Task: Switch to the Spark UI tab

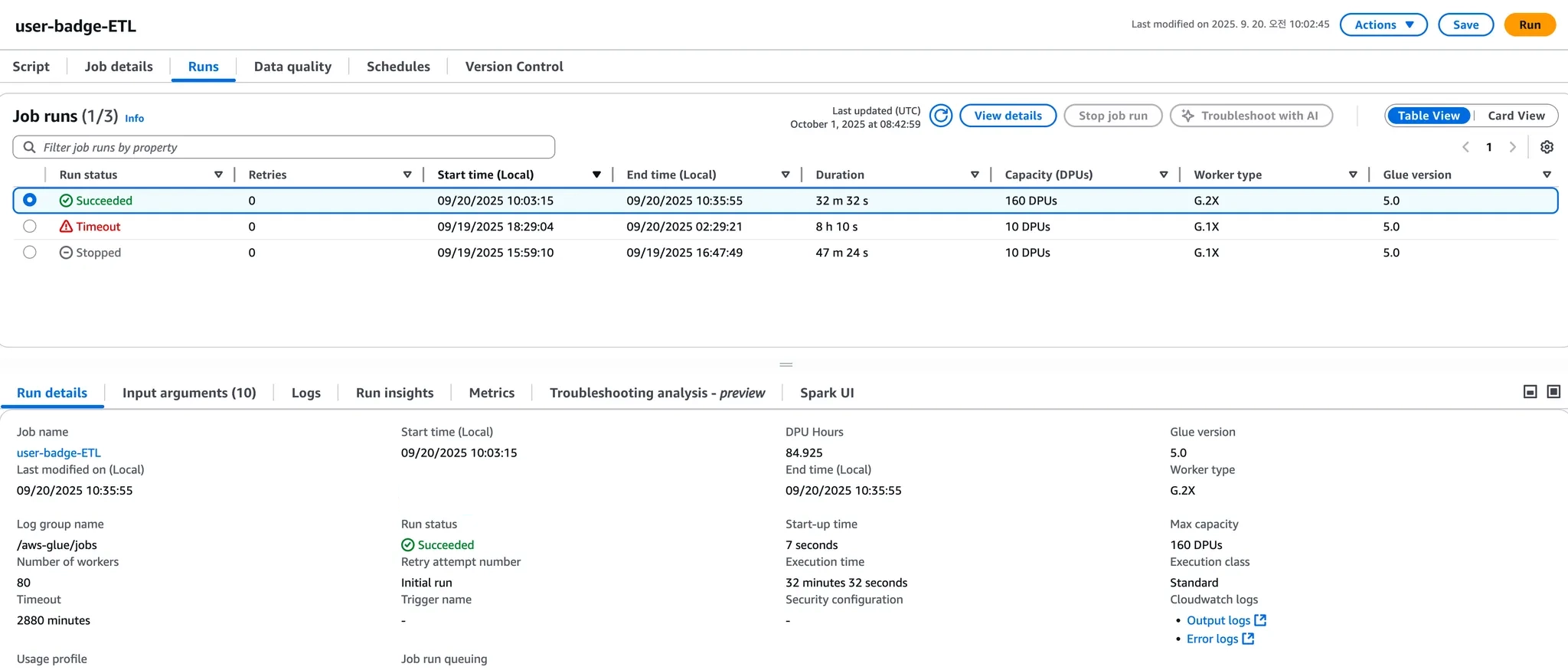Action: click(826, 393)
